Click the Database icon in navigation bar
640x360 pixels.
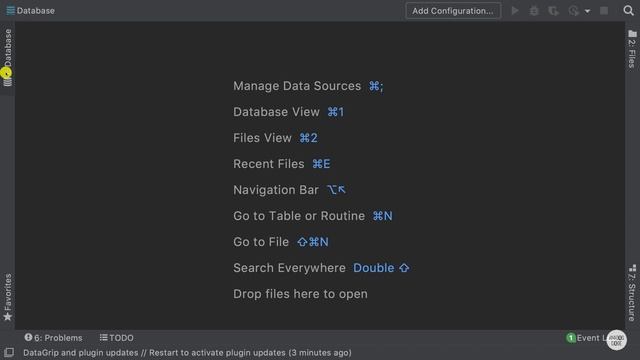(11, 10)
